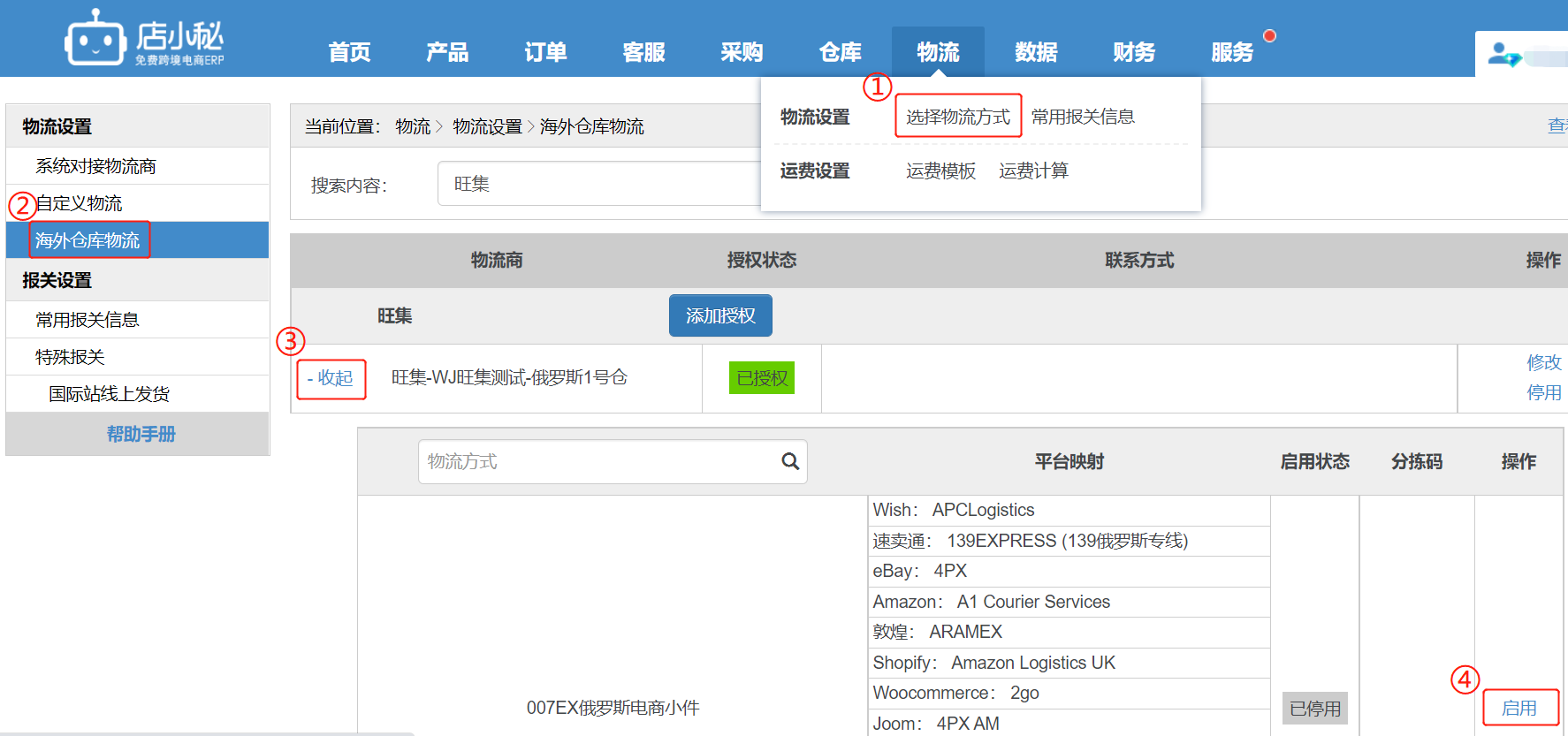The height and width of the screenshot is (736, 1568).
Task: Click the 物流 breadcrumb link
Action: [x=413, y=126]
